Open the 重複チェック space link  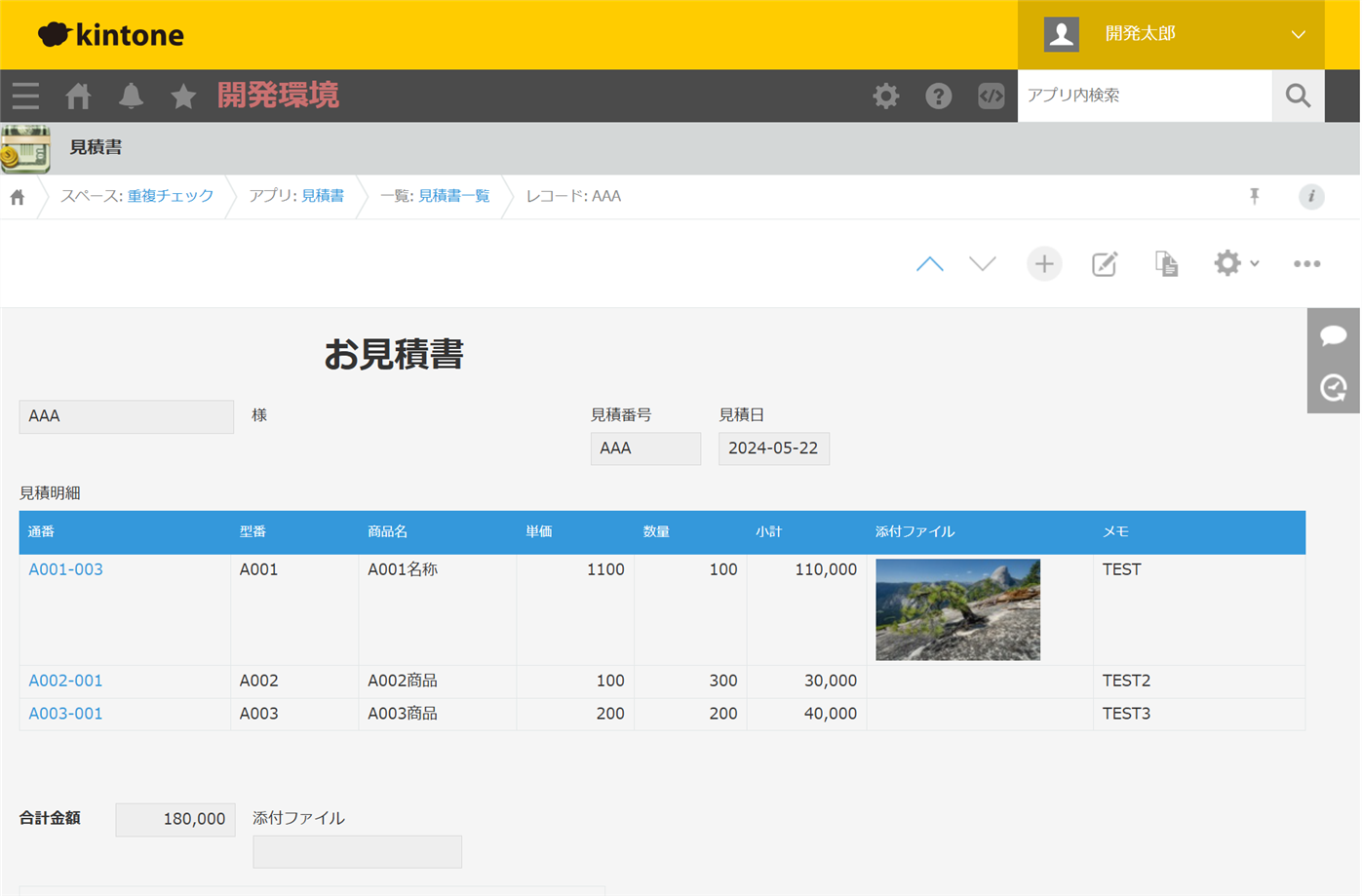[x=171, y=196]
